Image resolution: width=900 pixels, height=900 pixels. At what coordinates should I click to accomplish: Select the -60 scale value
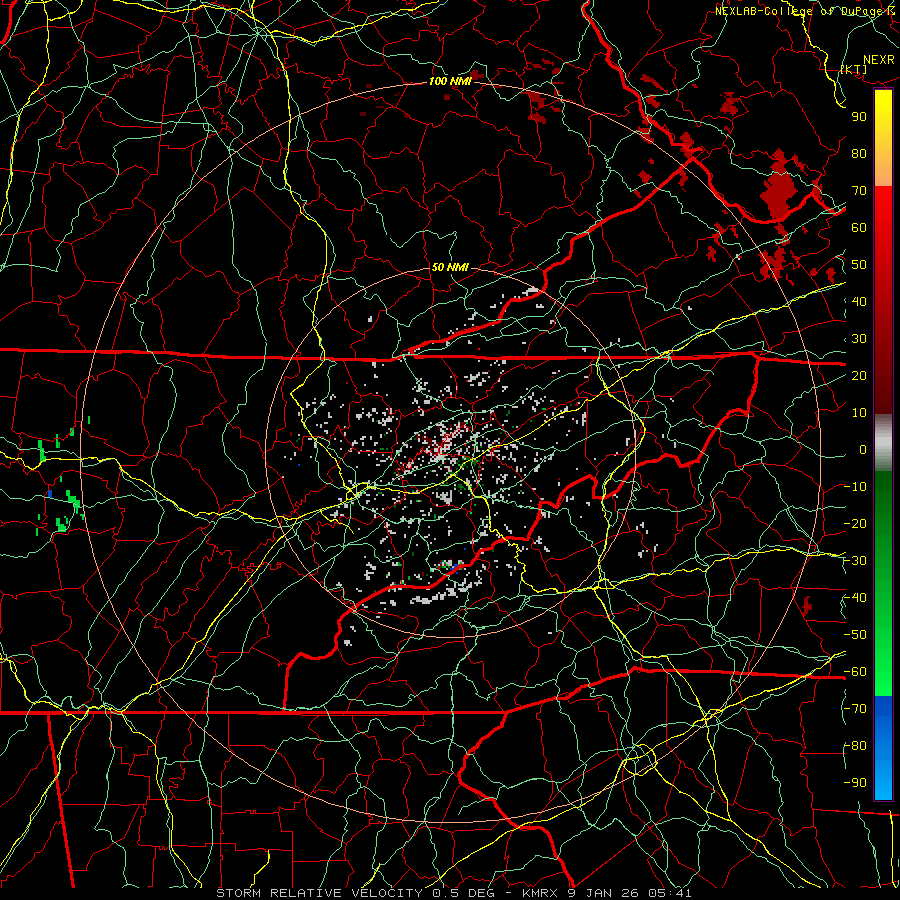tap(856, 672)
